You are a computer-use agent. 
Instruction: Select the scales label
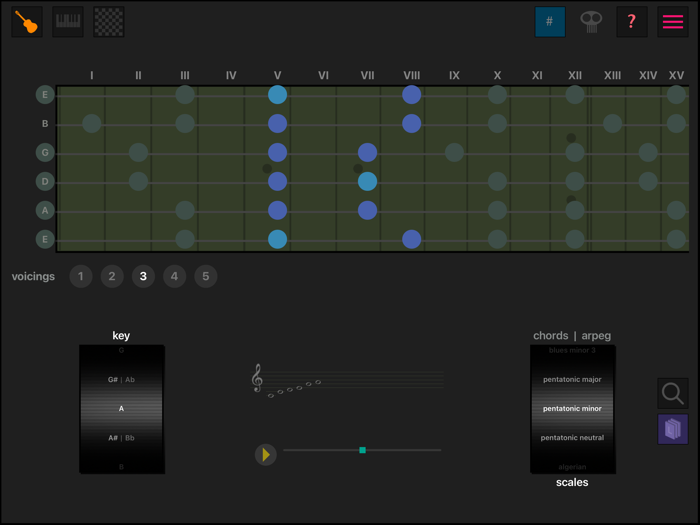tap(572, 483)
